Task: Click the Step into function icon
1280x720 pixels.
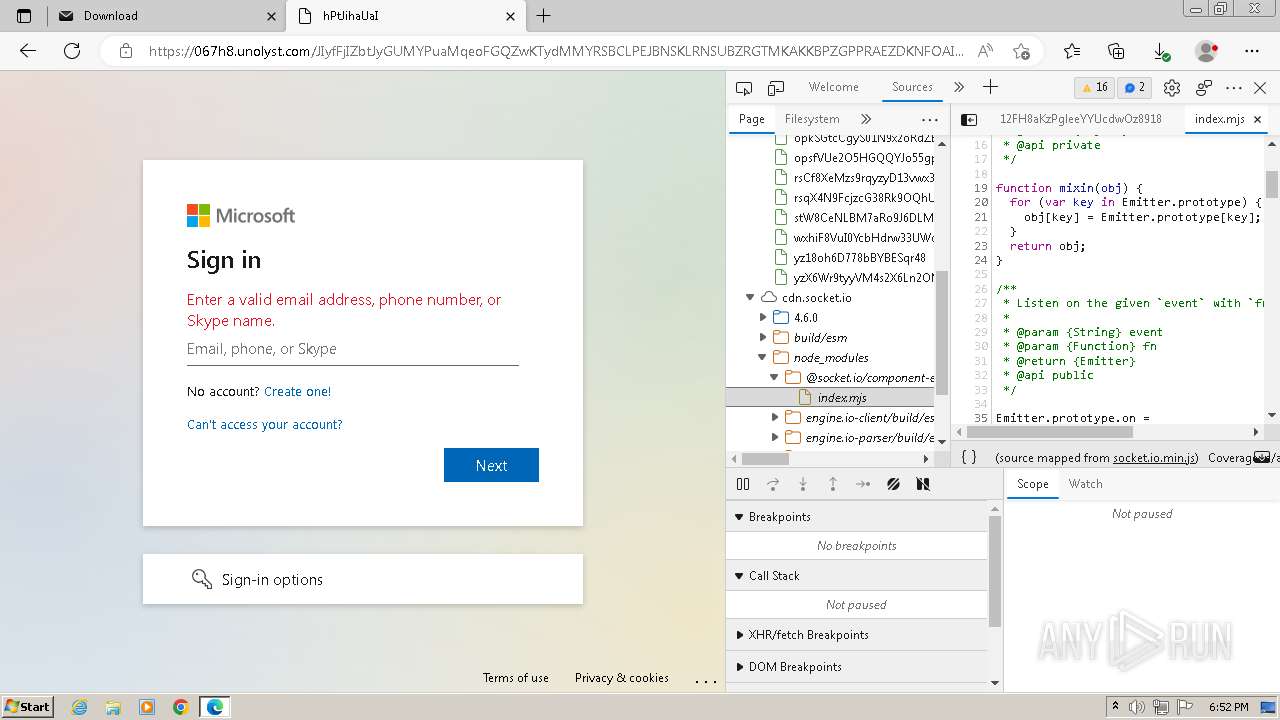Action: [x=803, y=484]
